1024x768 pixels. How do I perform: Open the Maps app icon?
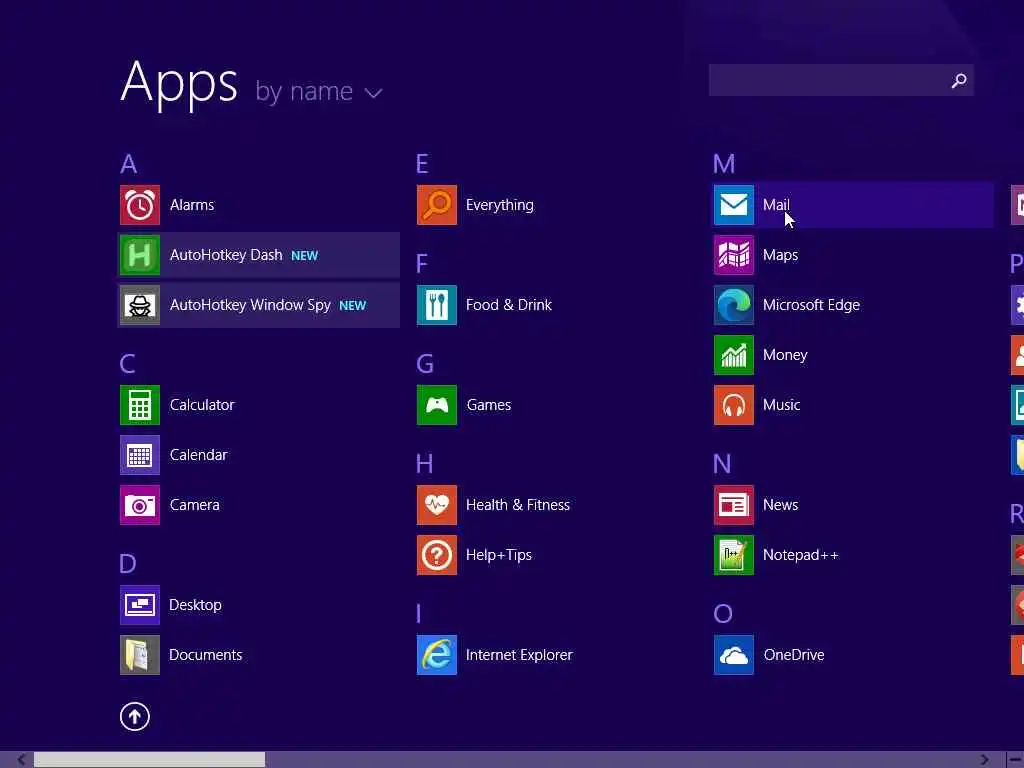tap(734, 255)
